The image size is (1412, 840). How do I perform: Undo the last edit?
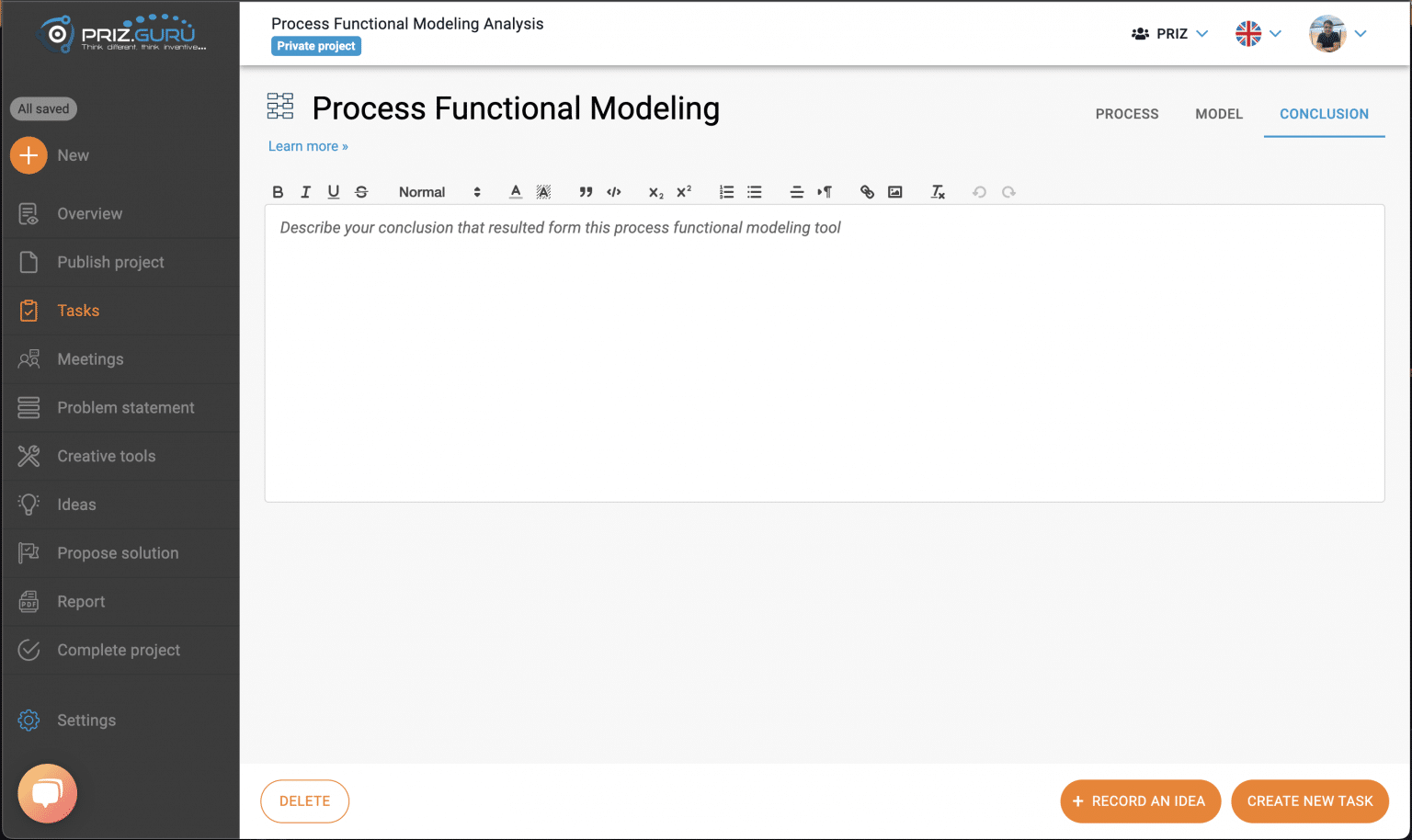(980, 192)
